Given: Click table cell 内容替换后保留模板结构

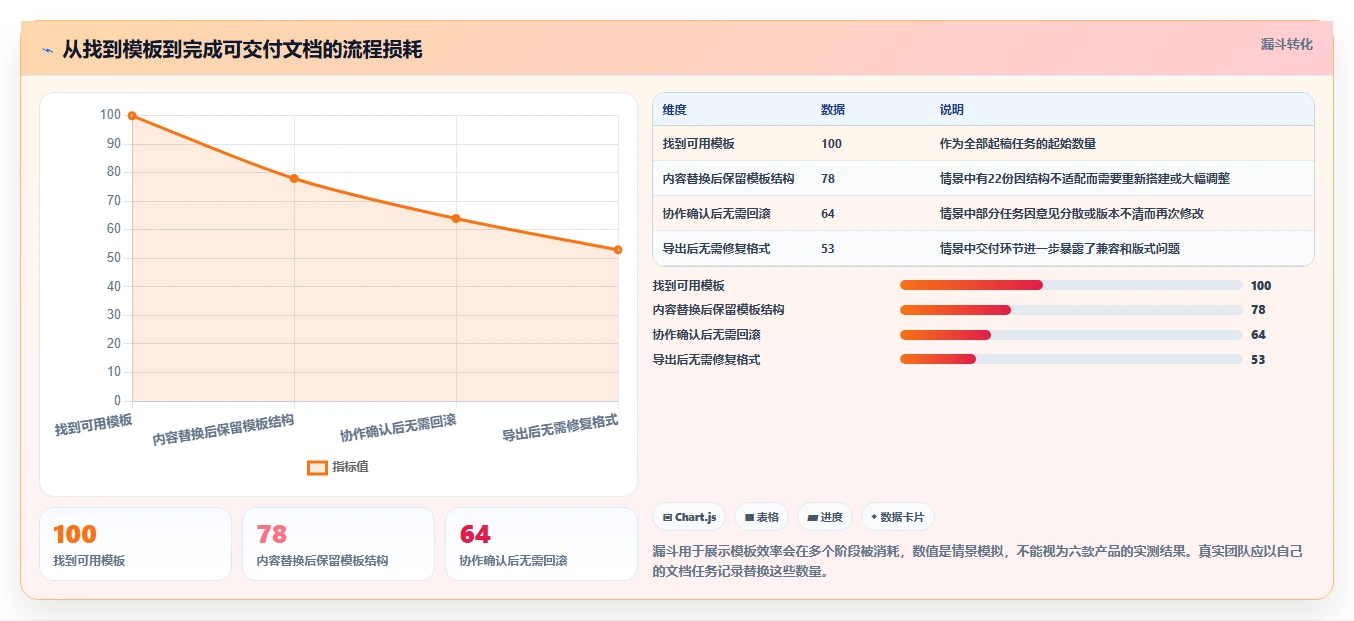Looking at the screenshot, I should point(728,179).
